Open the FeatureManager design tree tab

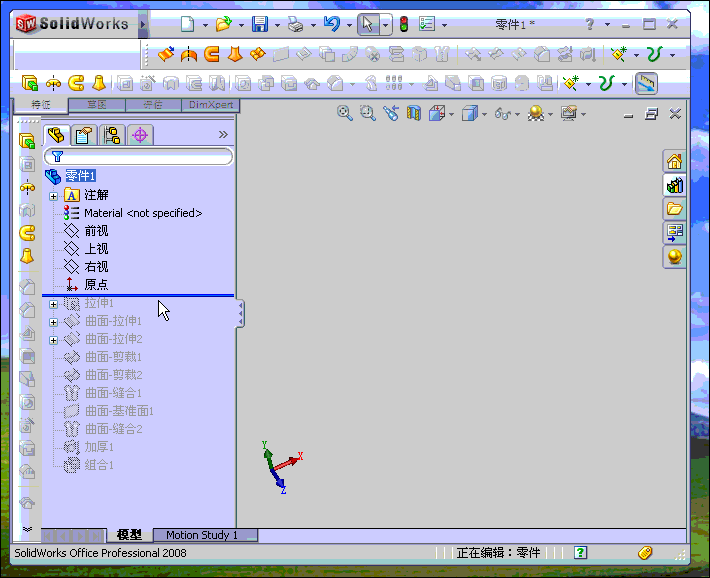coord(56,135)
